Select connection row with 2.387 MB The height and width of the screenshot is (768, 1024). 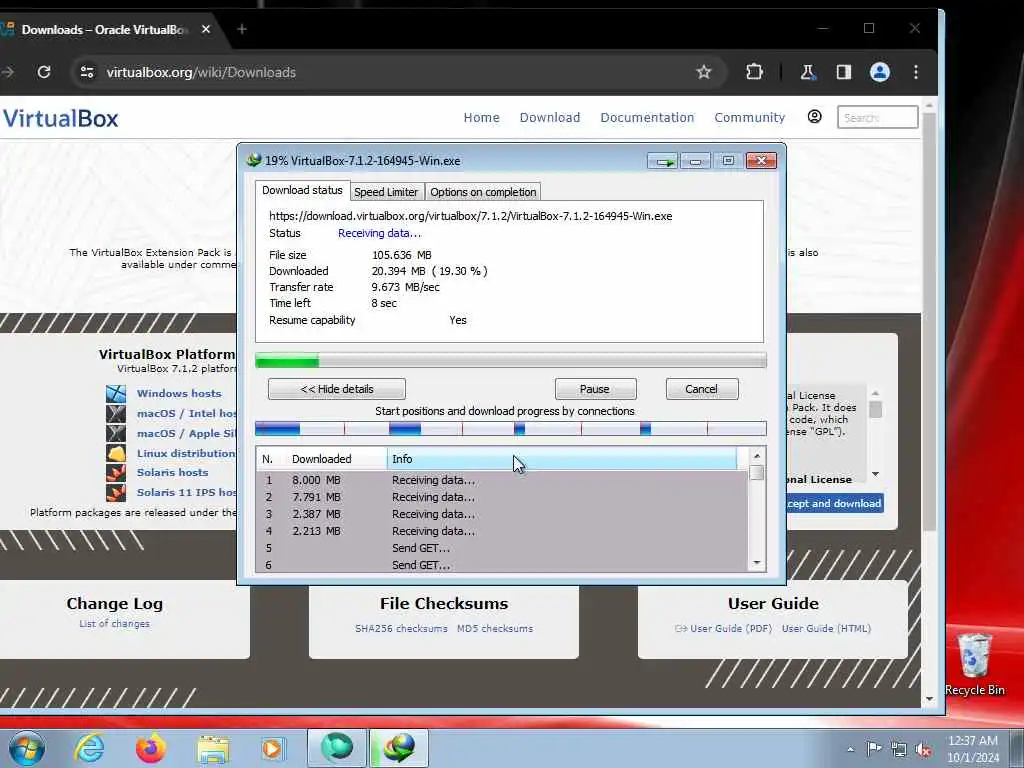pyautogui.click(x=502, y=514)
